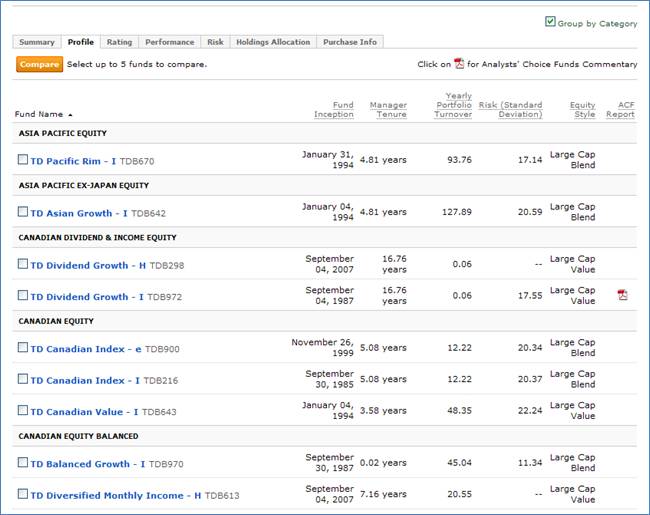The width and height of the screenshot is (650, 515).
Task: Sort by Risk (Standard Deviation) header
Action: click(x=511, y=109)
